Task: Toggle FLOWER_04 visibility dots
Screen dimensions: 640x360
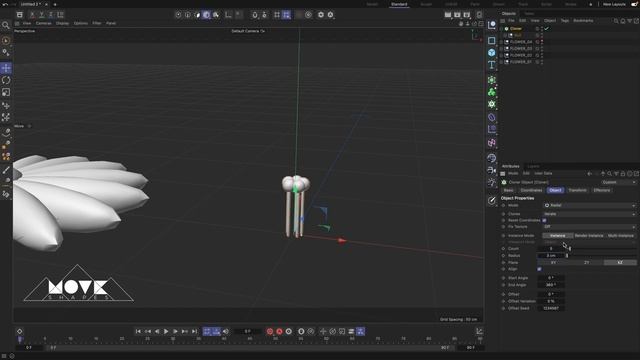Action: [x=542, y=42]
